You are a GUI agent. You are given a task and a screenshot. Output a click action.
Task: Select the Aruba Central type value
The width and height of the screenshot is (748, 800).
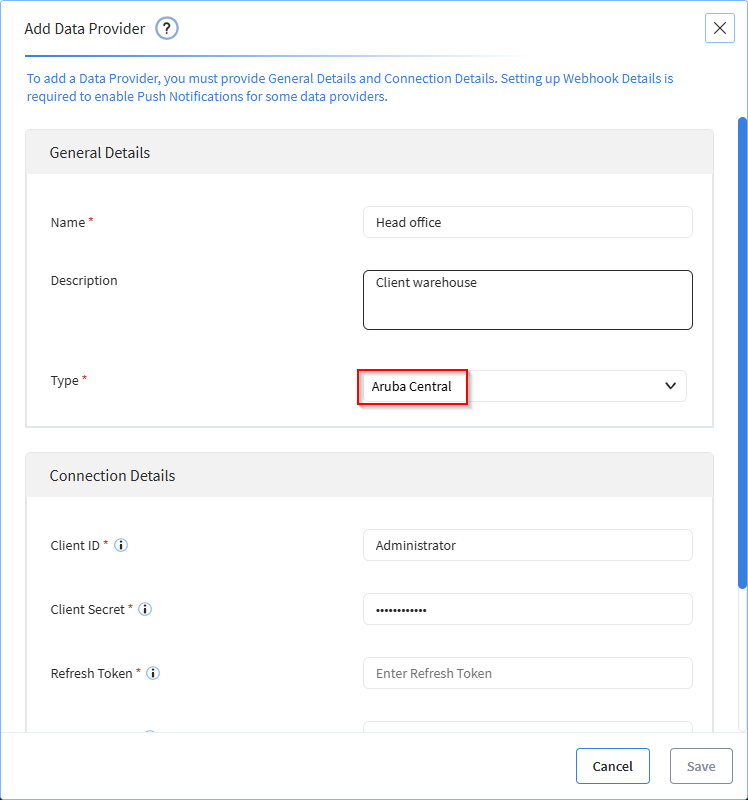tap(412, 387)
